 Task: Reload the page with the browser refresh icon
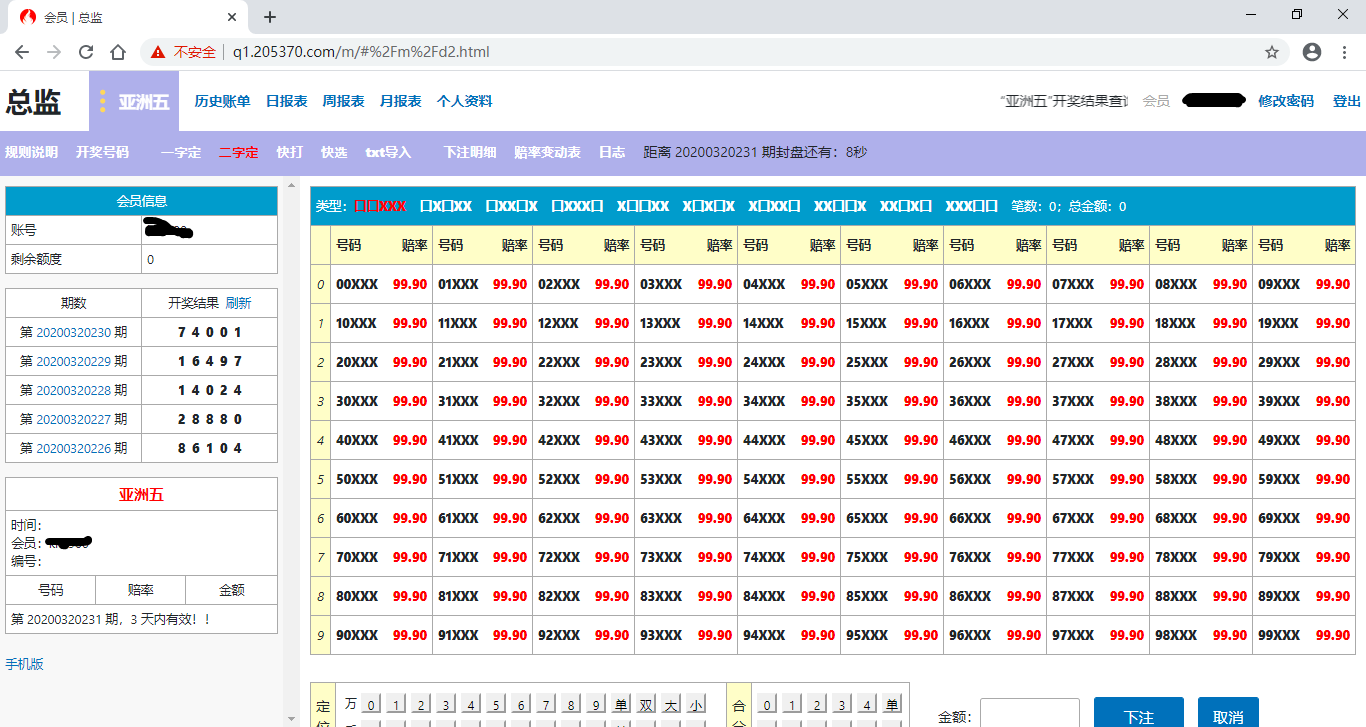coord(86,52)
